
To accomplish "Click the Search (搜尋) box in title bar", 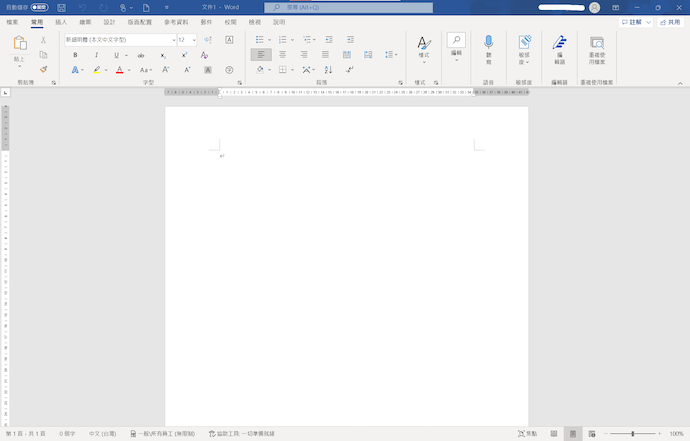I will [x=349, y=7].
